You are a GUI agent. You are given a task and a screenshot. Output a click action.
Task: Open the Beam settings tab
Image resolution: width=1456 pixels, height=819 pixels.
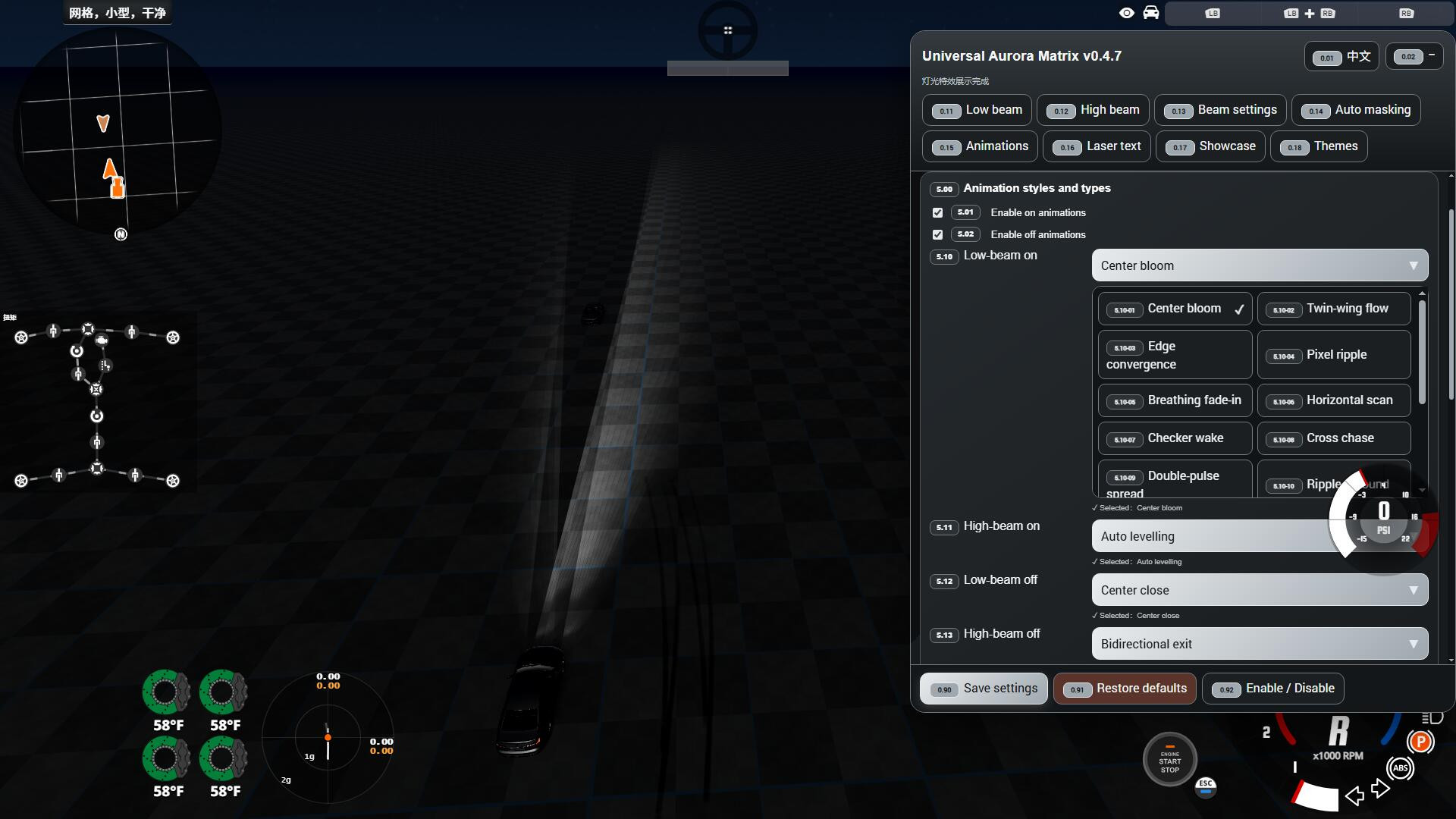click(1220, 110)
